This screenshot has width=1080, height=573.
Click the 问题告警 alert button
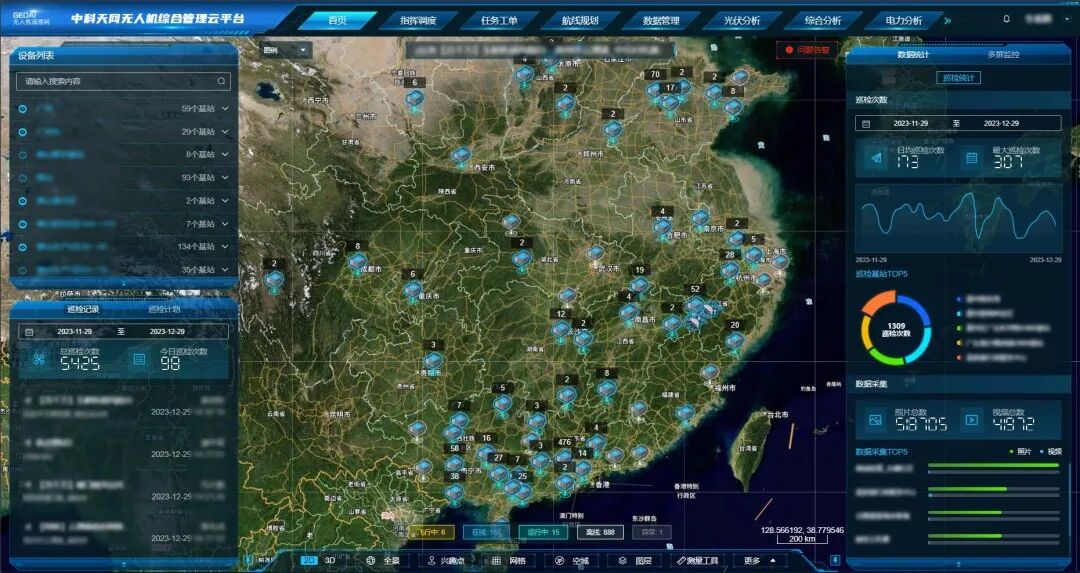click(x=807, y=50)
